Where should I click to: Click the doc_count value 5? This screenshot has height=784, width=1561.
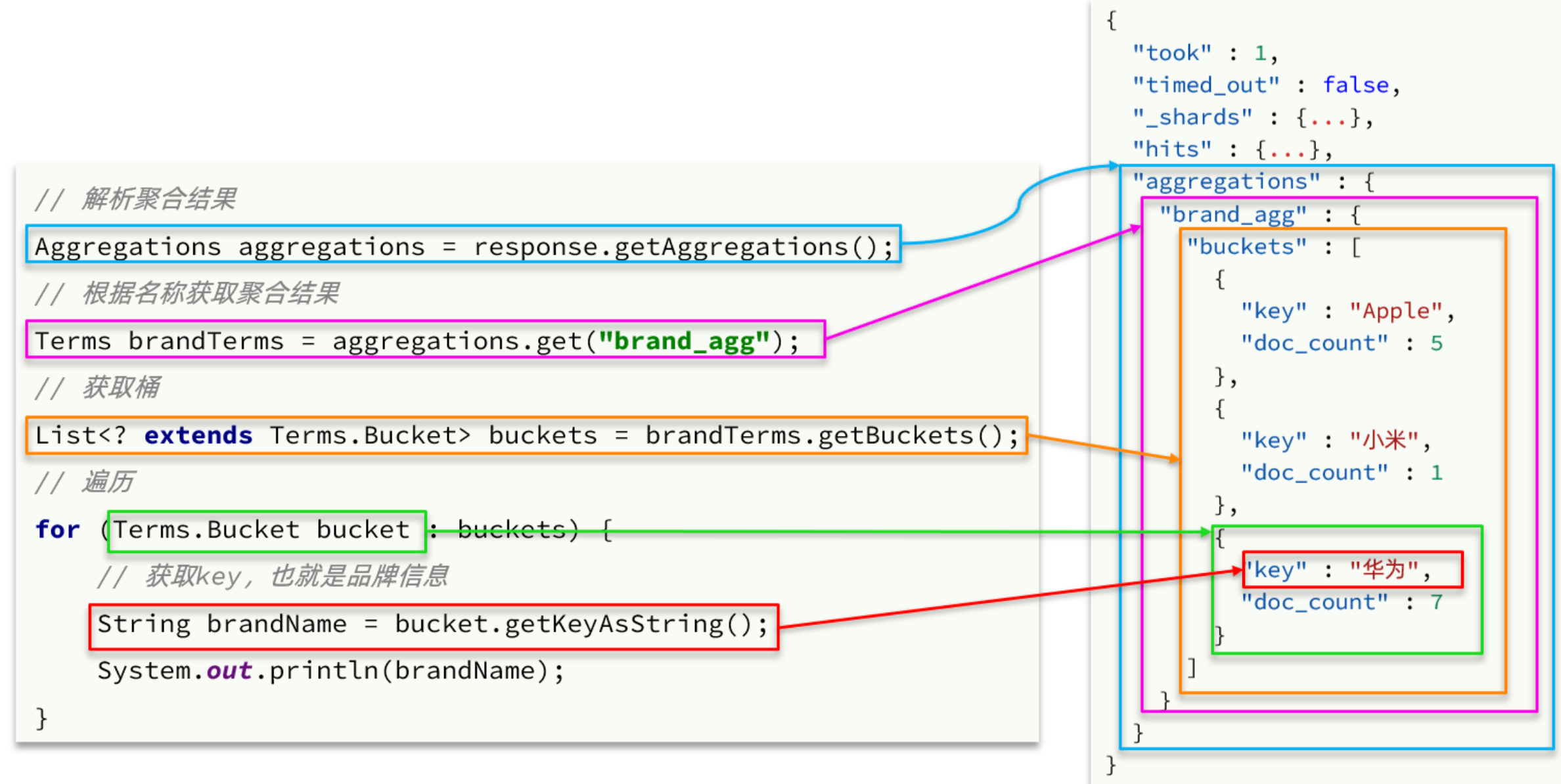(x=1436, y=343)
